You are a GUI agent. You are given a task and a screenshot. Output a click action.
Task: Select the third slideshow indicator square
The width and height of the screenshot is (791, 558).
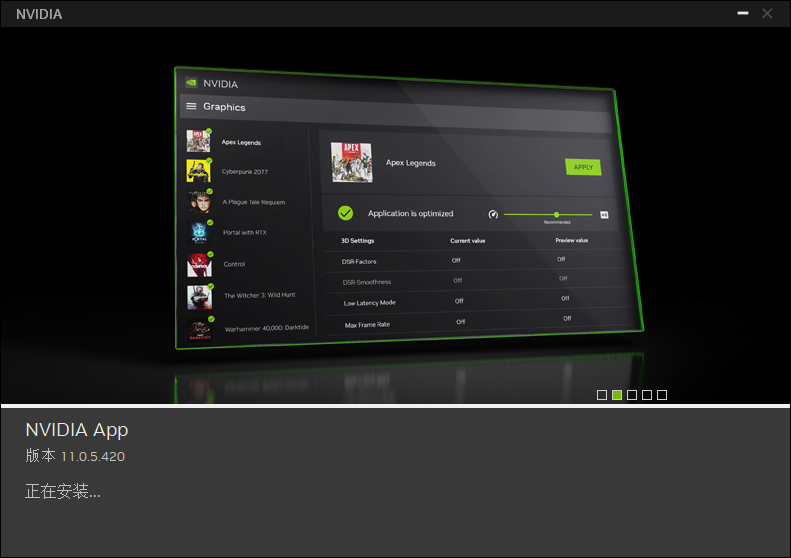point(632,395)
